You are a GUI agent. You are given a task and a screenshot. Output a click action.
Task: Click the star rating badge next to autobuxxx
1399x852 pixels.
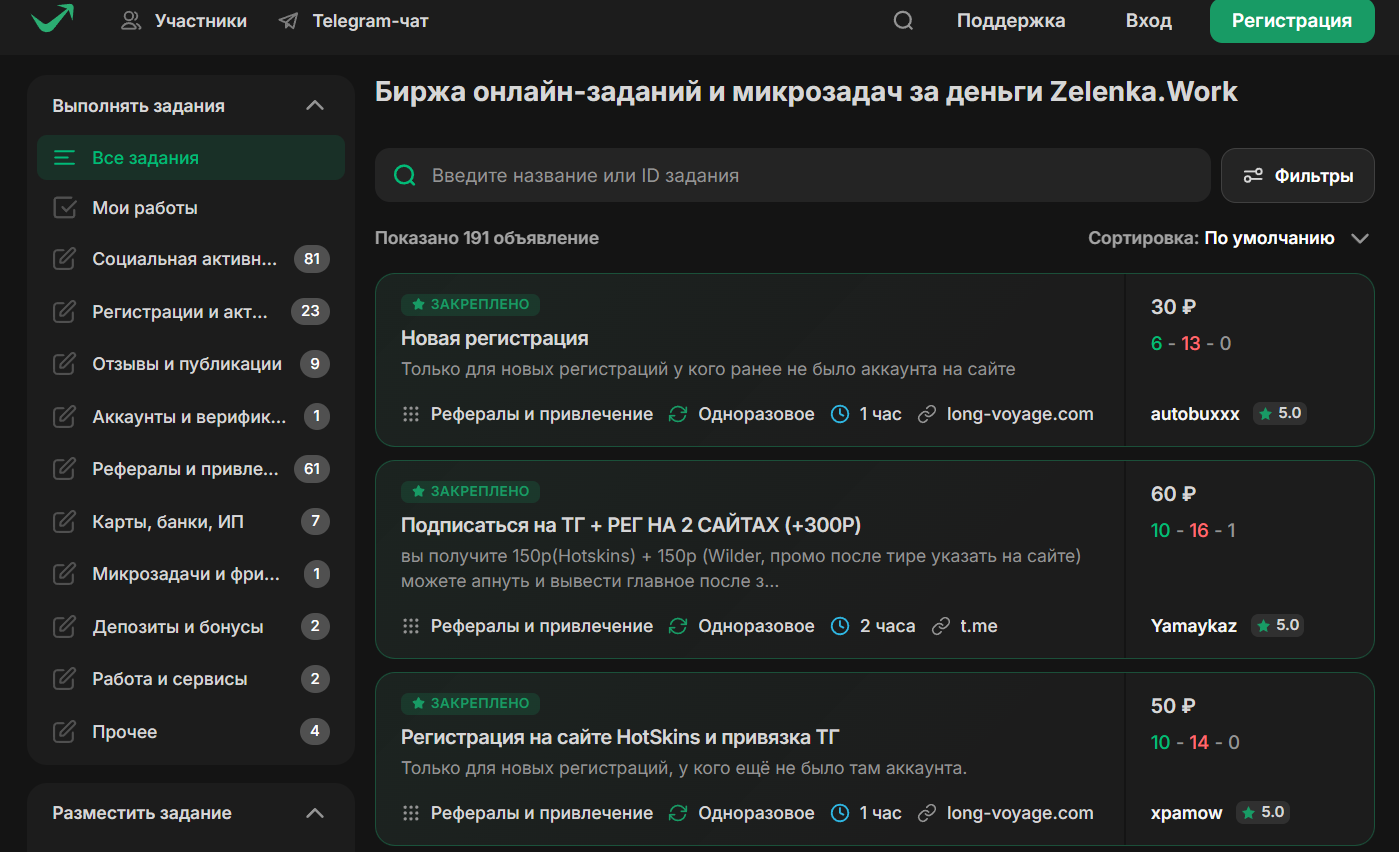1279,413
